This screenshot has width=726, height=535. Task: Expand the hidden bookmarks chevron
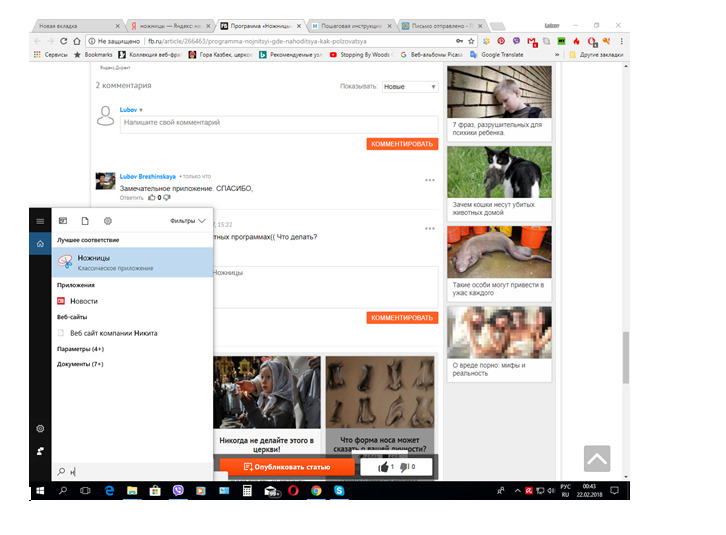557,55
